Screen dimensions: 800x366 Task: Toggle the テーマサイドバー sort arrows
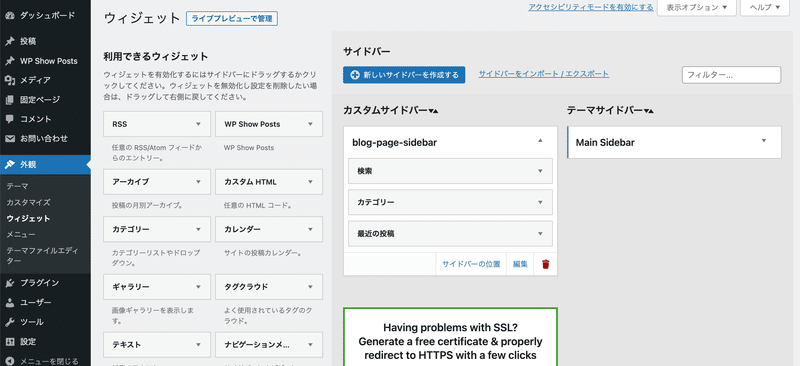click(648, 111)
